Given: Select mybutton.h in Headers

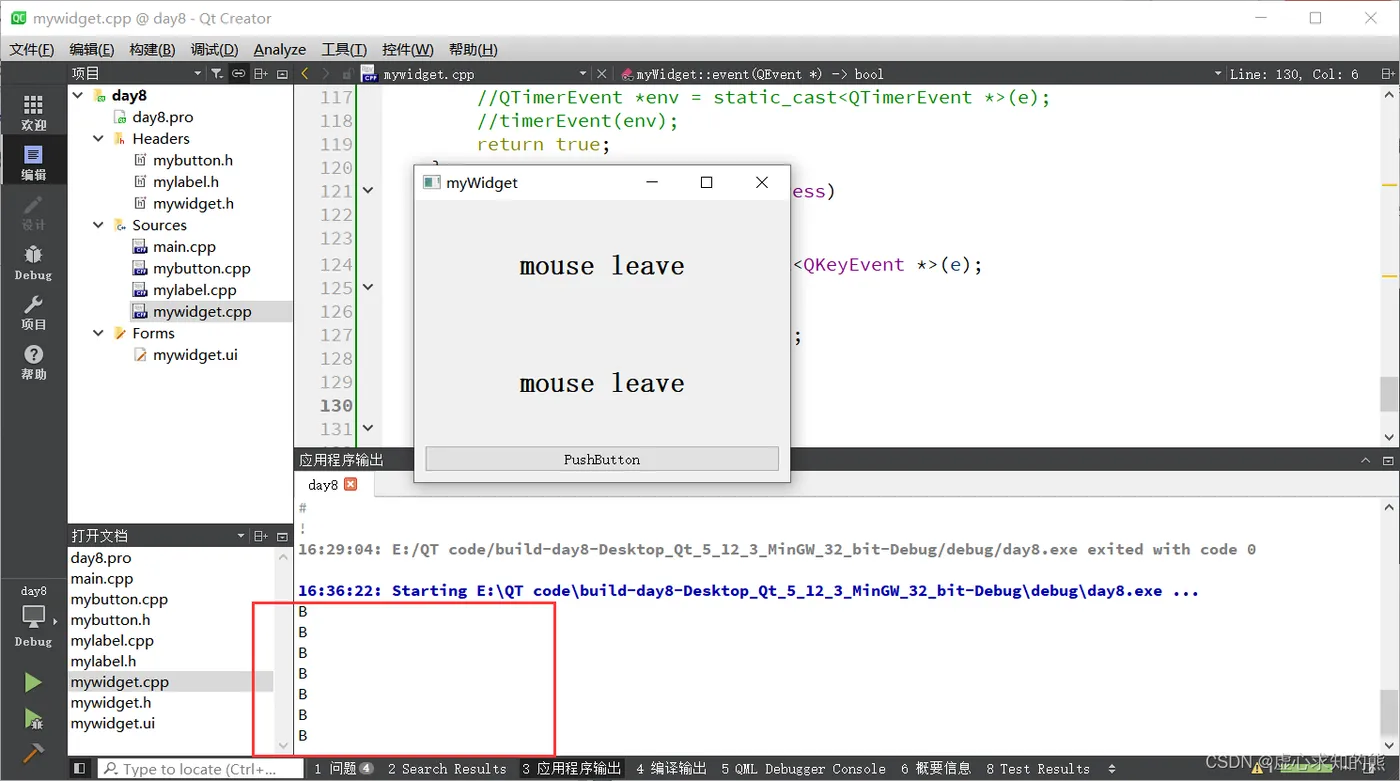Looking at the screenshot, I should [x=192, y=160].
